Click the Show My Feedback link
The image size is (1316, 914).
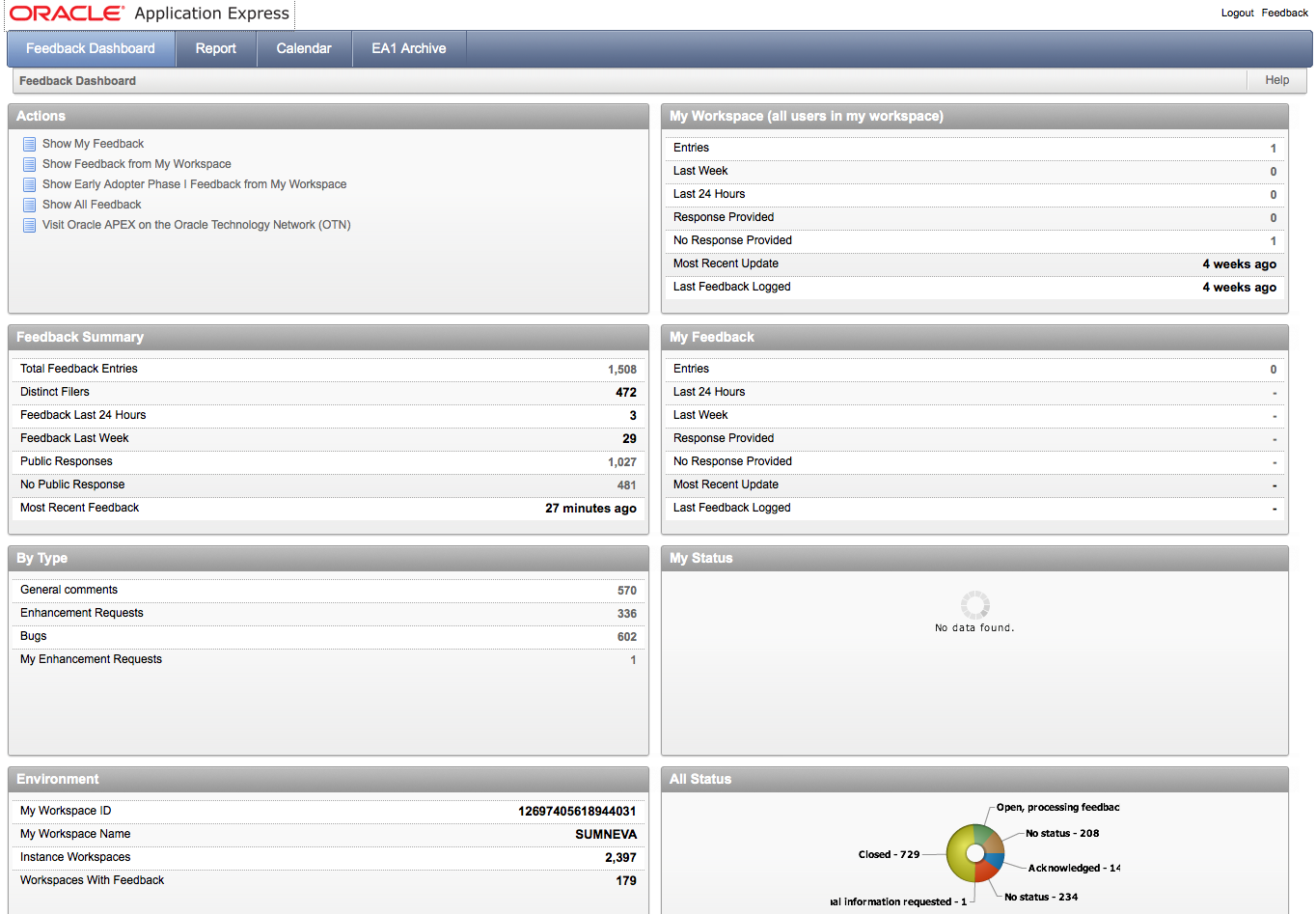[x=93, y=143]
